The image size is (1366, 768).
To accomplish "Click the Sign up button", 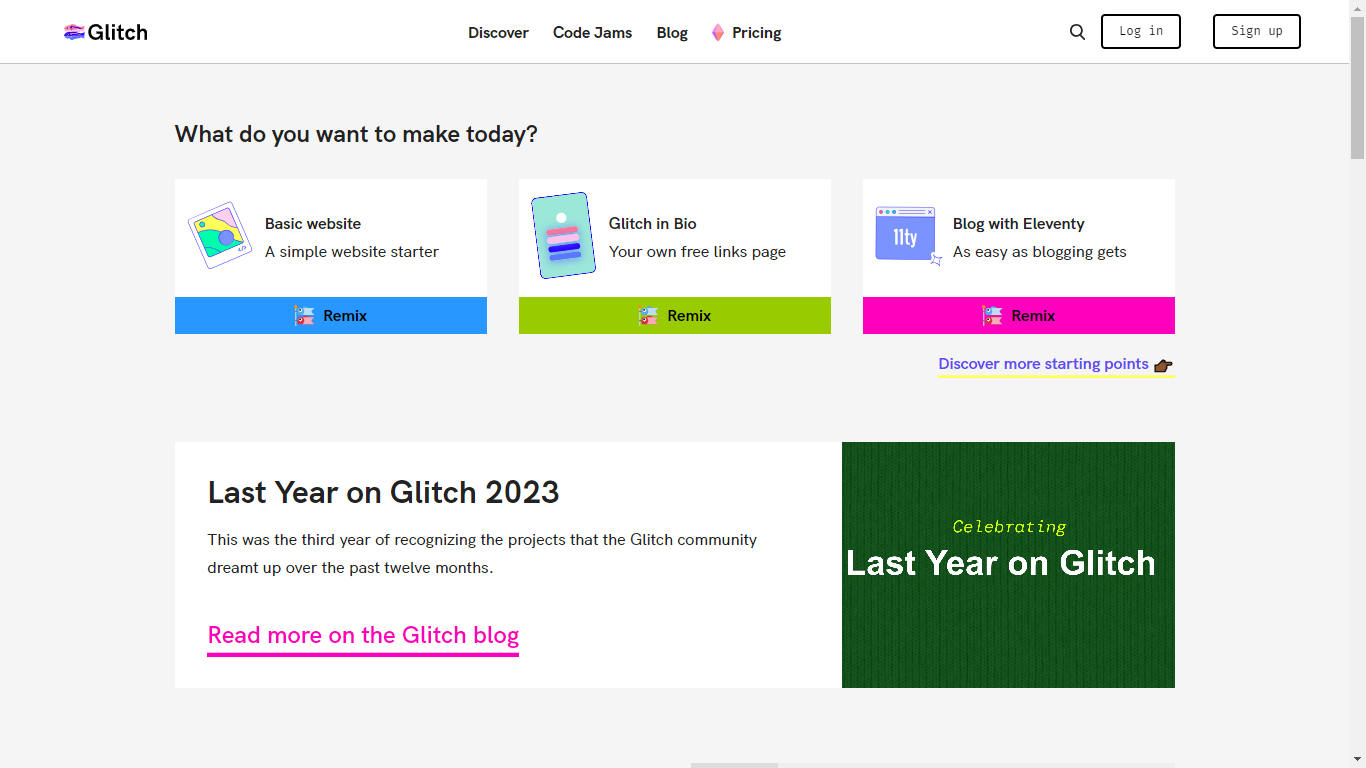I will (1257, 31).
